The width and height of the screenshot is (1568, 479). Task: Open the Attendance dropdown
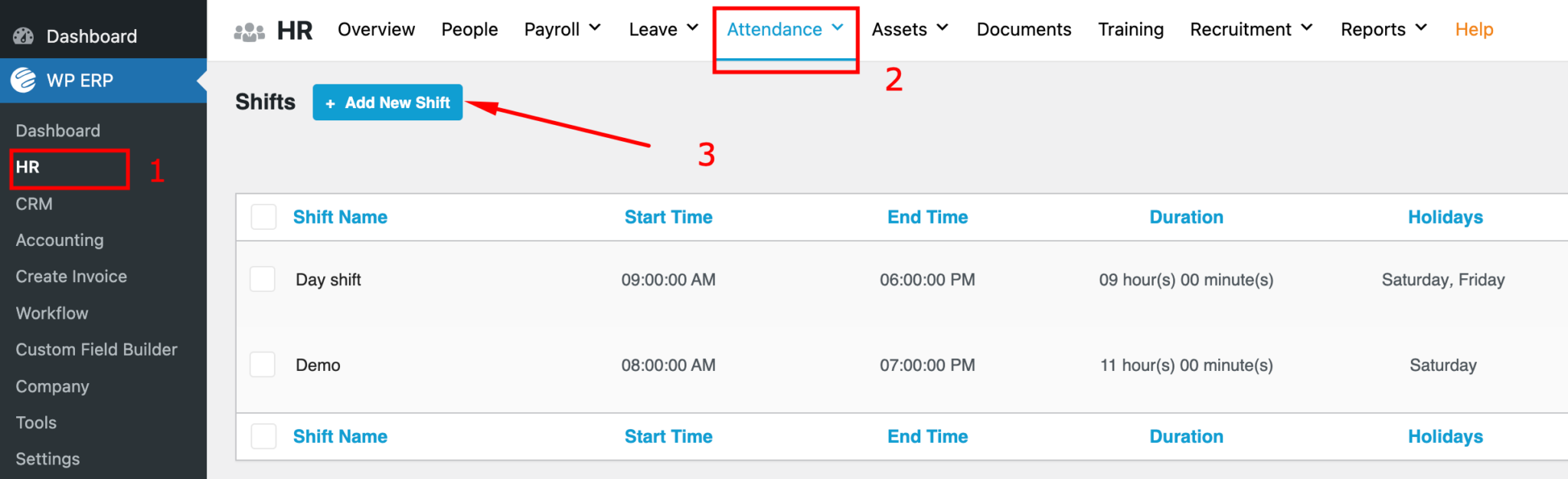pyautogui.click(x=784, y=29)
